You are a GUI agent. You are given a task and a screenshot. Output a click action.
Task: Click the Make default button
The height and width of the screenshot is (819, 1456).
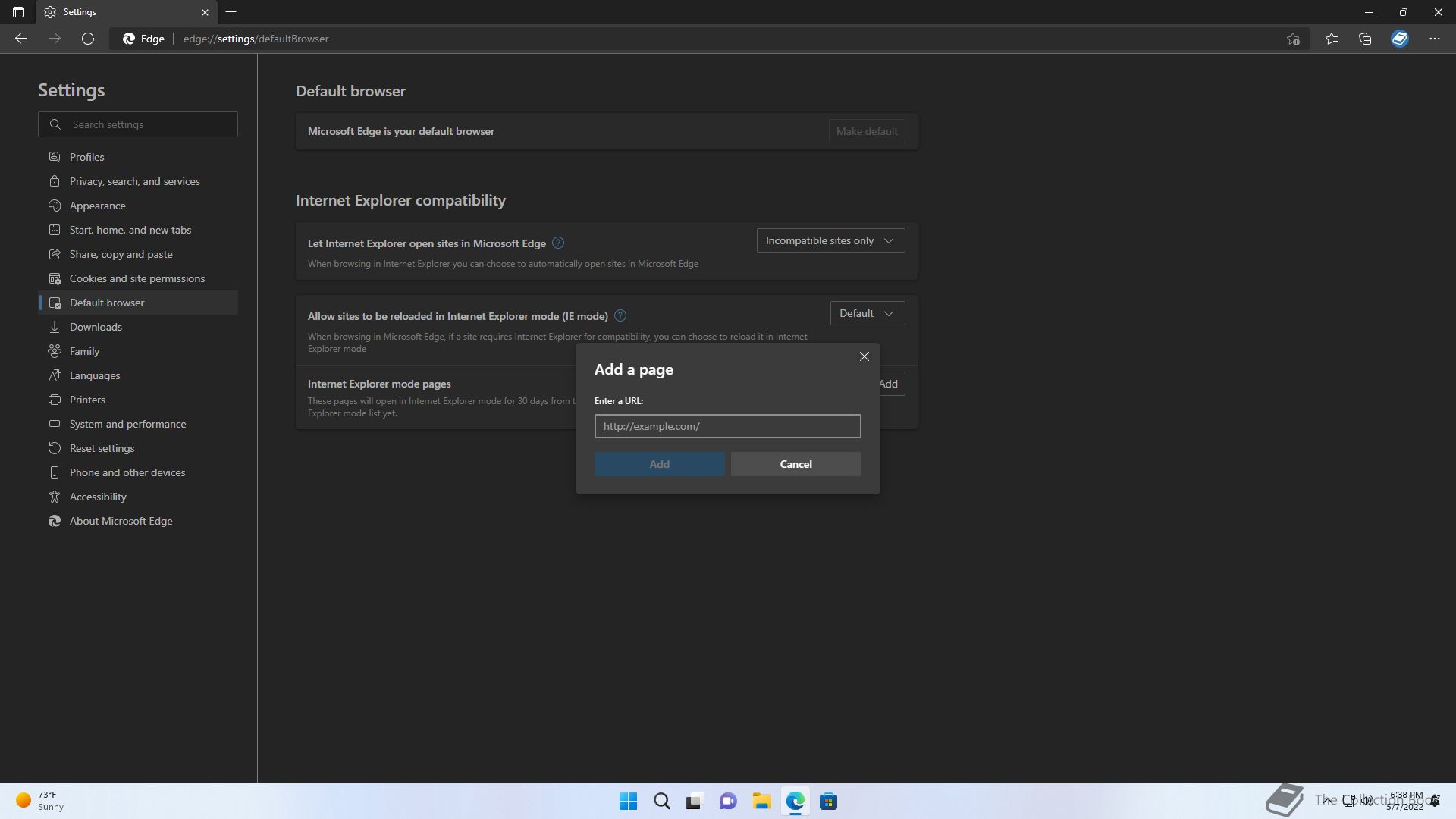tap(867, 131)
